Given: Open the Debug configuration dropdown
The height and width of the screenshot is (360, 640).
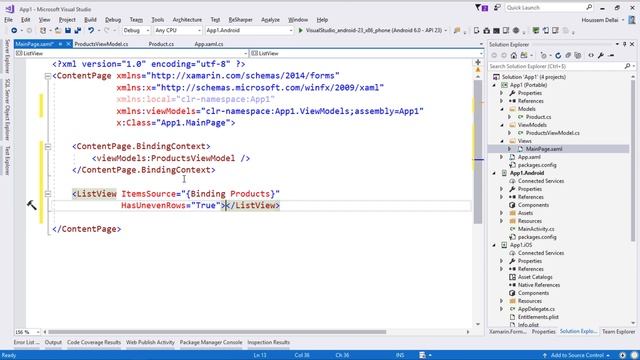Looking at the screenshot, I should 136,30.
